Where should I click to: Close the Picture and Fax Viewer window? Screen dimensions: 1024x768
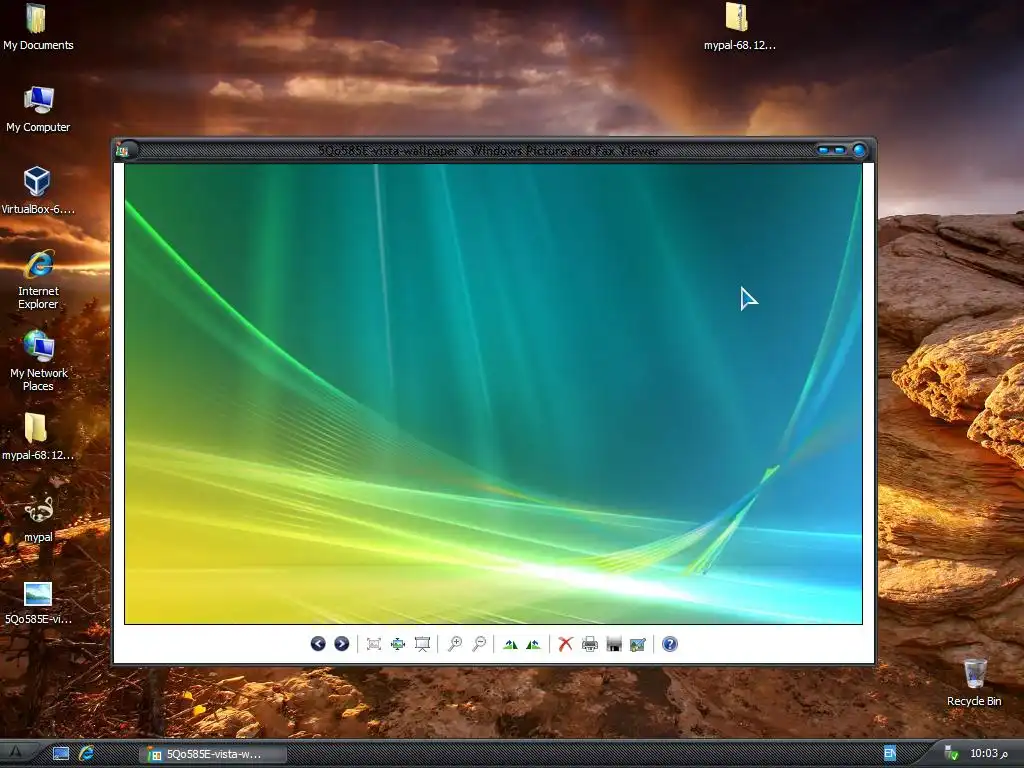859,151
